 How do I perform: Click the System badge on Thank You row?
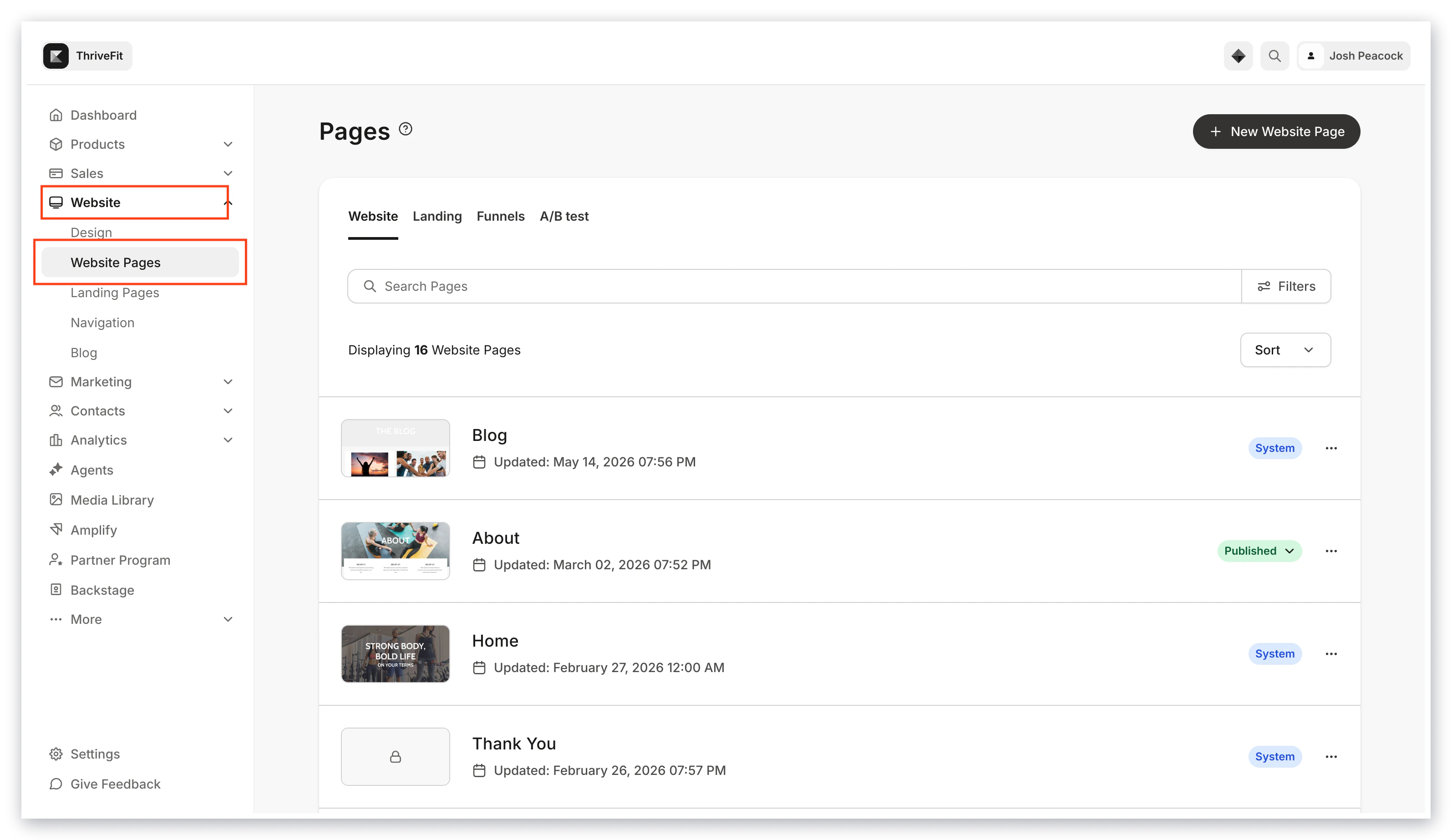point(1274,757)
